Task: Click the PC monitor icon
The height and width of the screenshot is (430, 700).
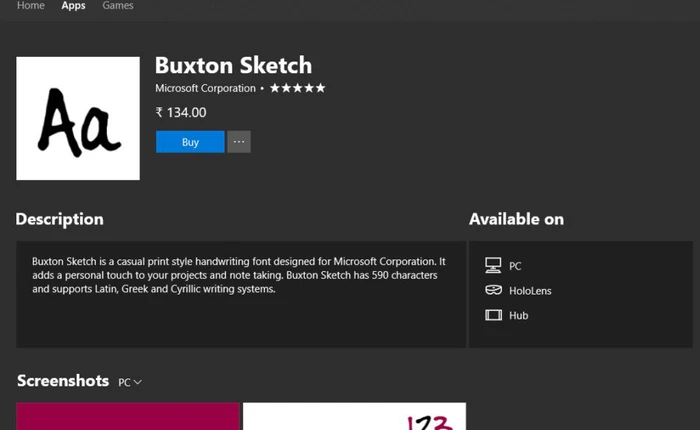Action: tap(493, 265)
